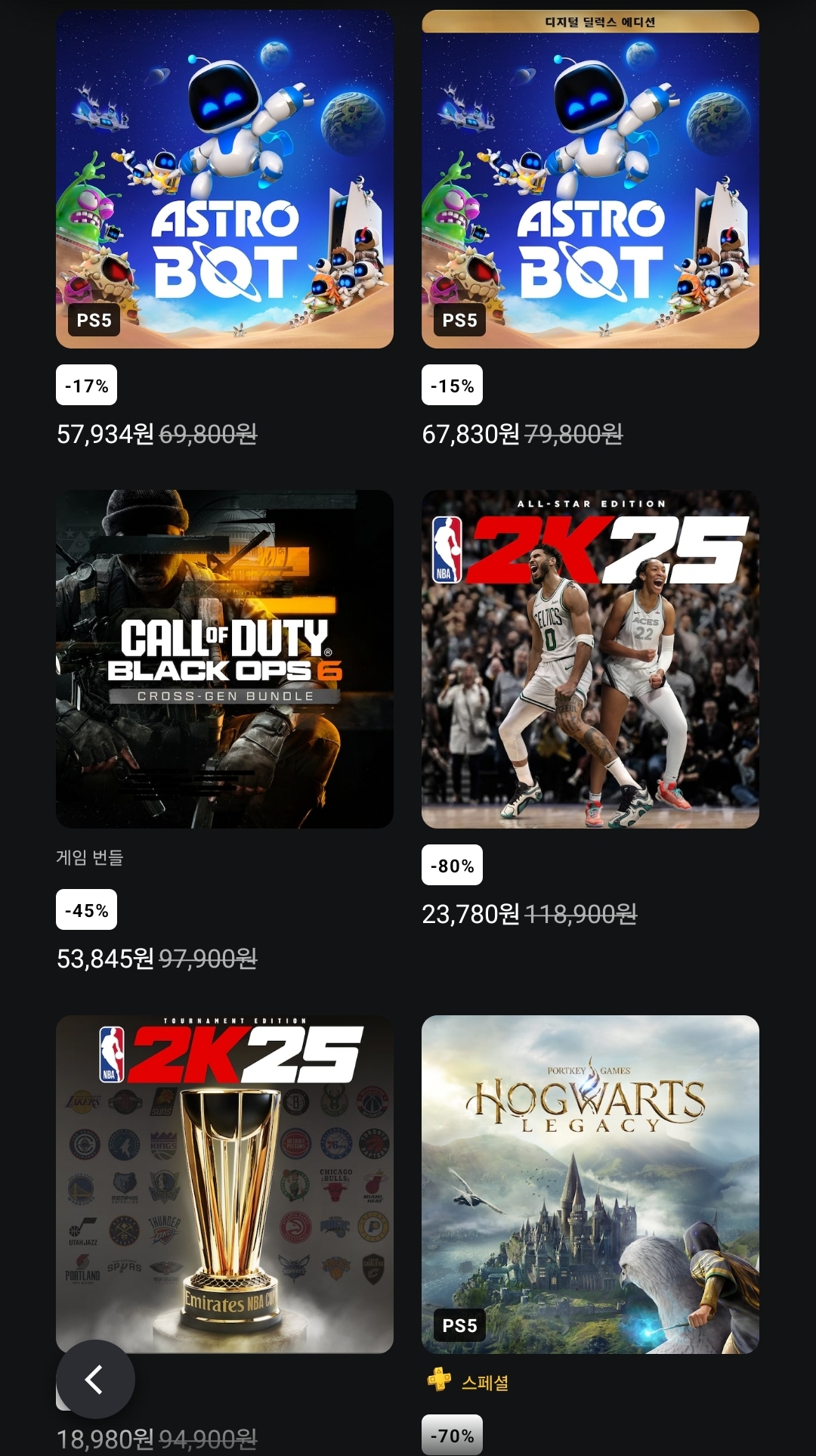Tap the -45% discount badge
Screen dimensions: 816x1456
86,910
